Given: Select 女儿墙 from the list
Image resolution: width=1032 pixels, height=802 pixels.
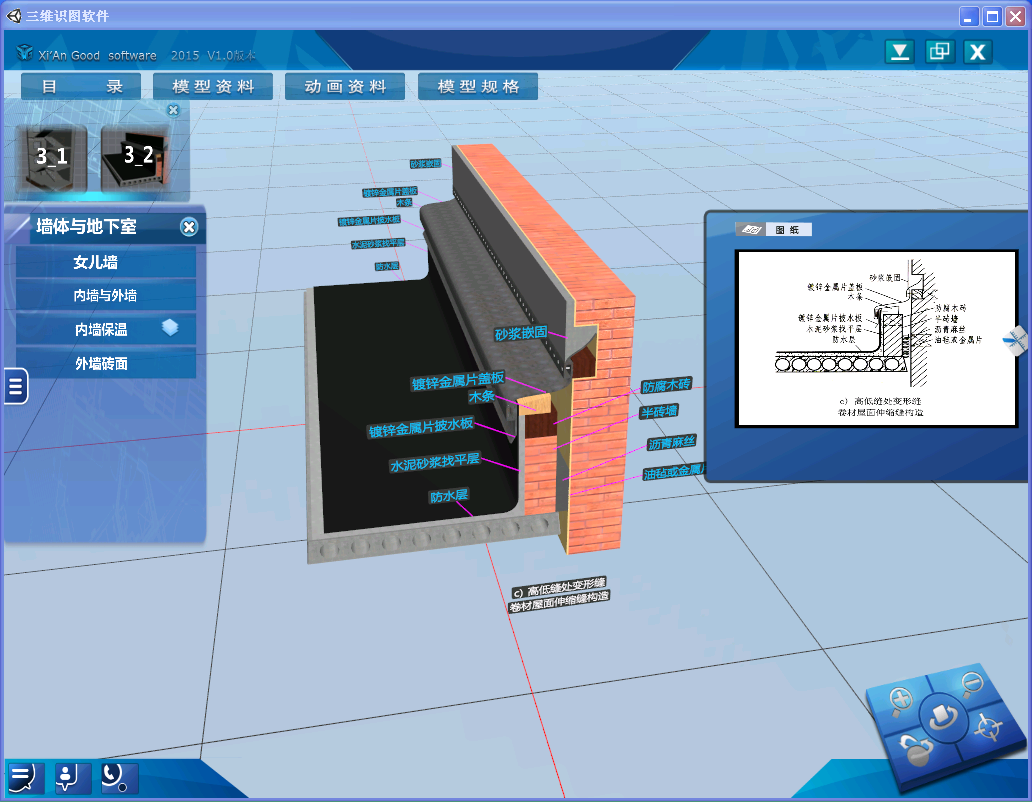Looking at the screenshot, I should [x=105, y=262].
